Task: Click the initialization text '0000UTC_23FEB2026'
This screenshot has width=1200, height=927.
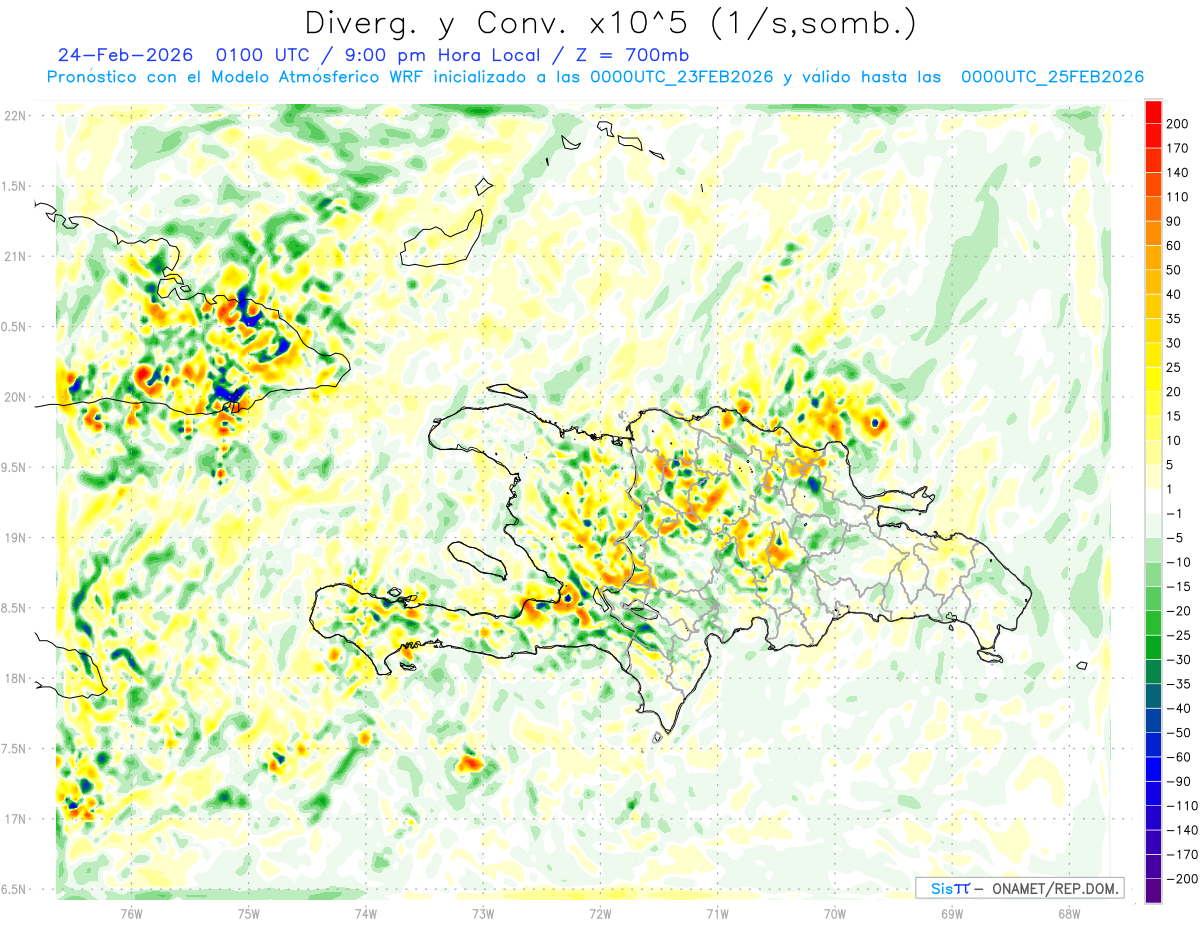Action: pyautogui.click(x=681, y=77)
